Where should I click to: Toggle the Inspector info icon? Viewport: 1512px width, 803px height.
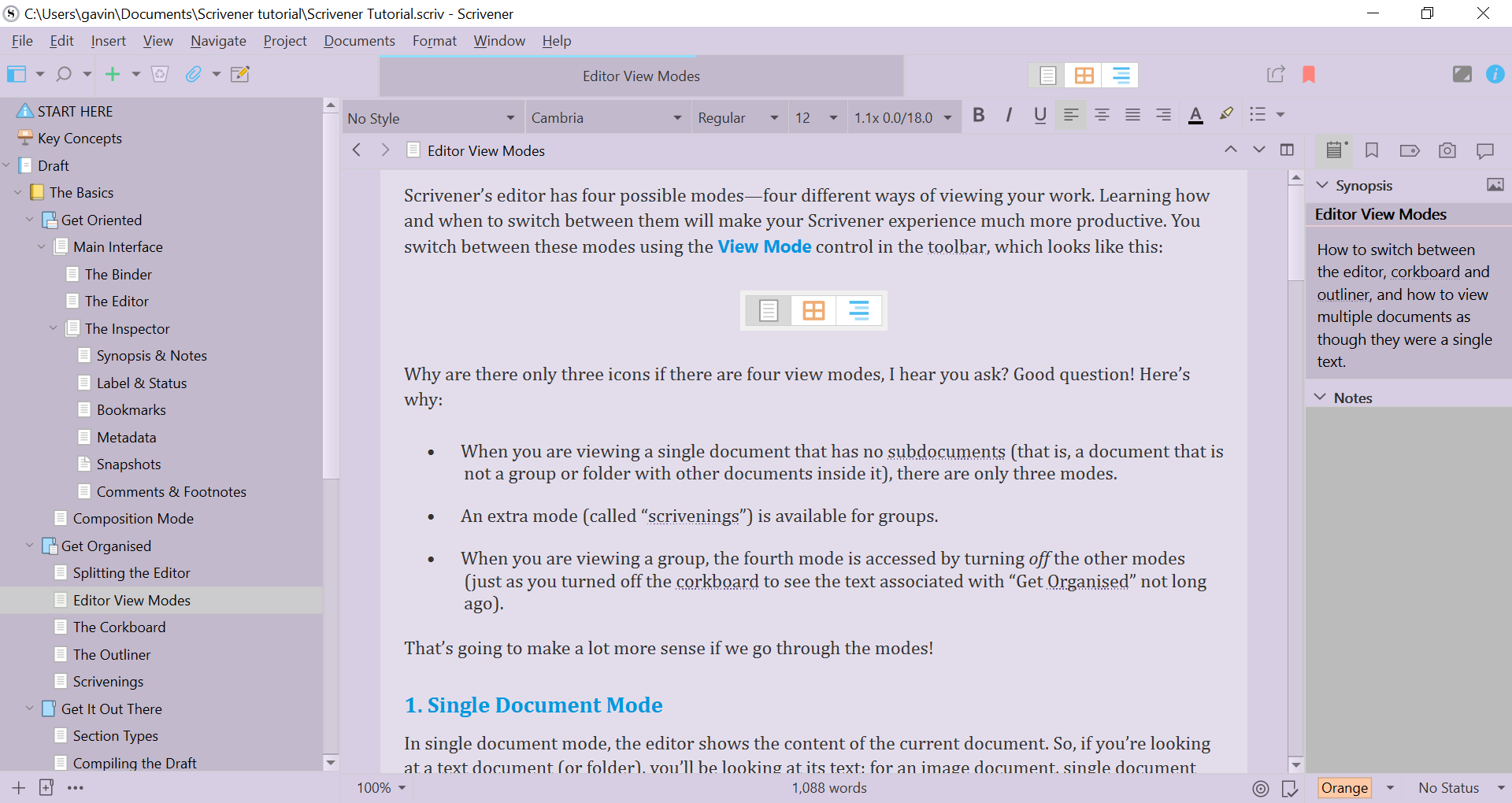coord(1495,74)
